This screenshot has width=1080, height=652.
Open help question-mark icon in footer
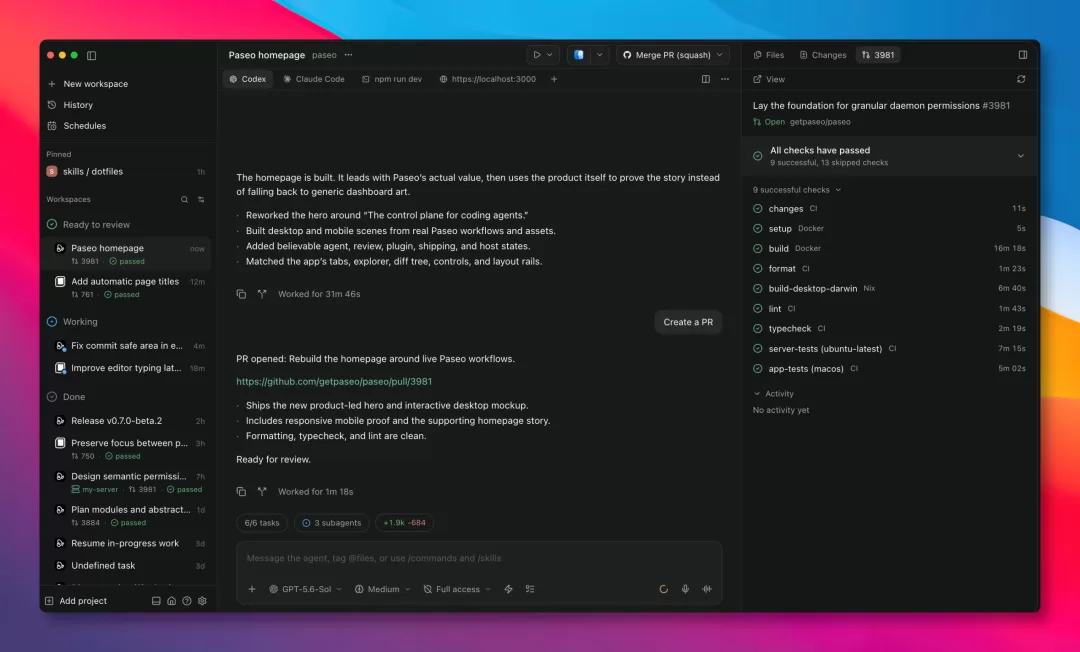(187, 601)
